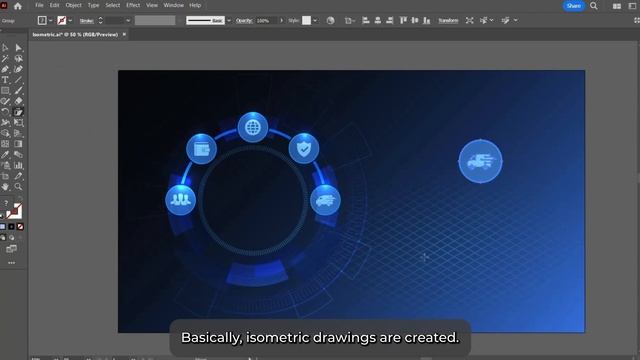Open the stroke color dropdown arrow

tap(70, 20)
